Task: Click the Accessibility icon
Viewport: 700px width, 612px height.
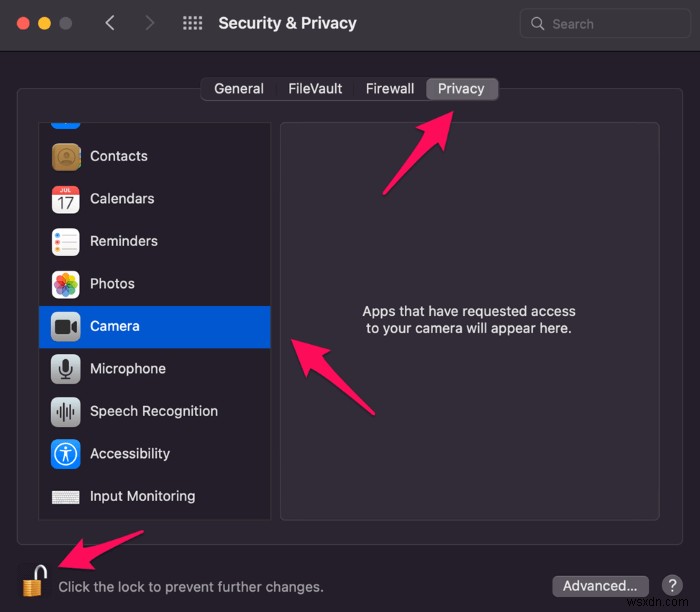Action: (x=66, y=454)
